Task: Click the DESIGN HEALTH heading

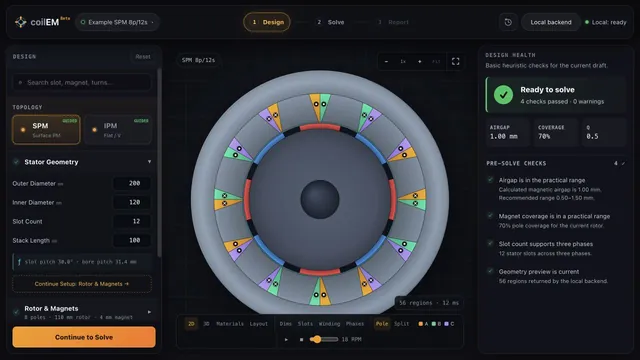Action: click(x=510, y=55)
